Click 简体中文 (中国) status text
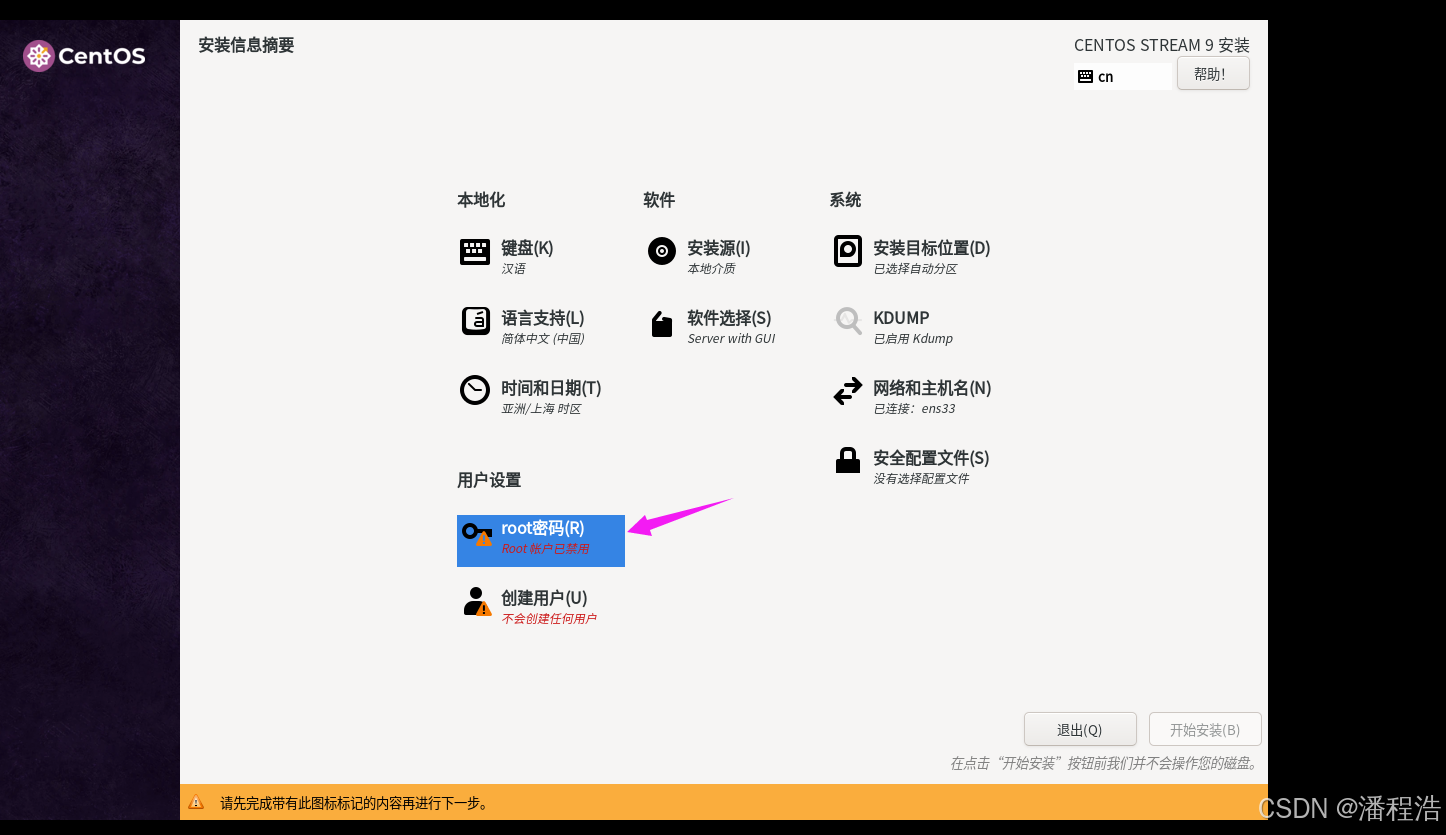The width and height of the screenshot is (1446, 835). pos(543,339)
